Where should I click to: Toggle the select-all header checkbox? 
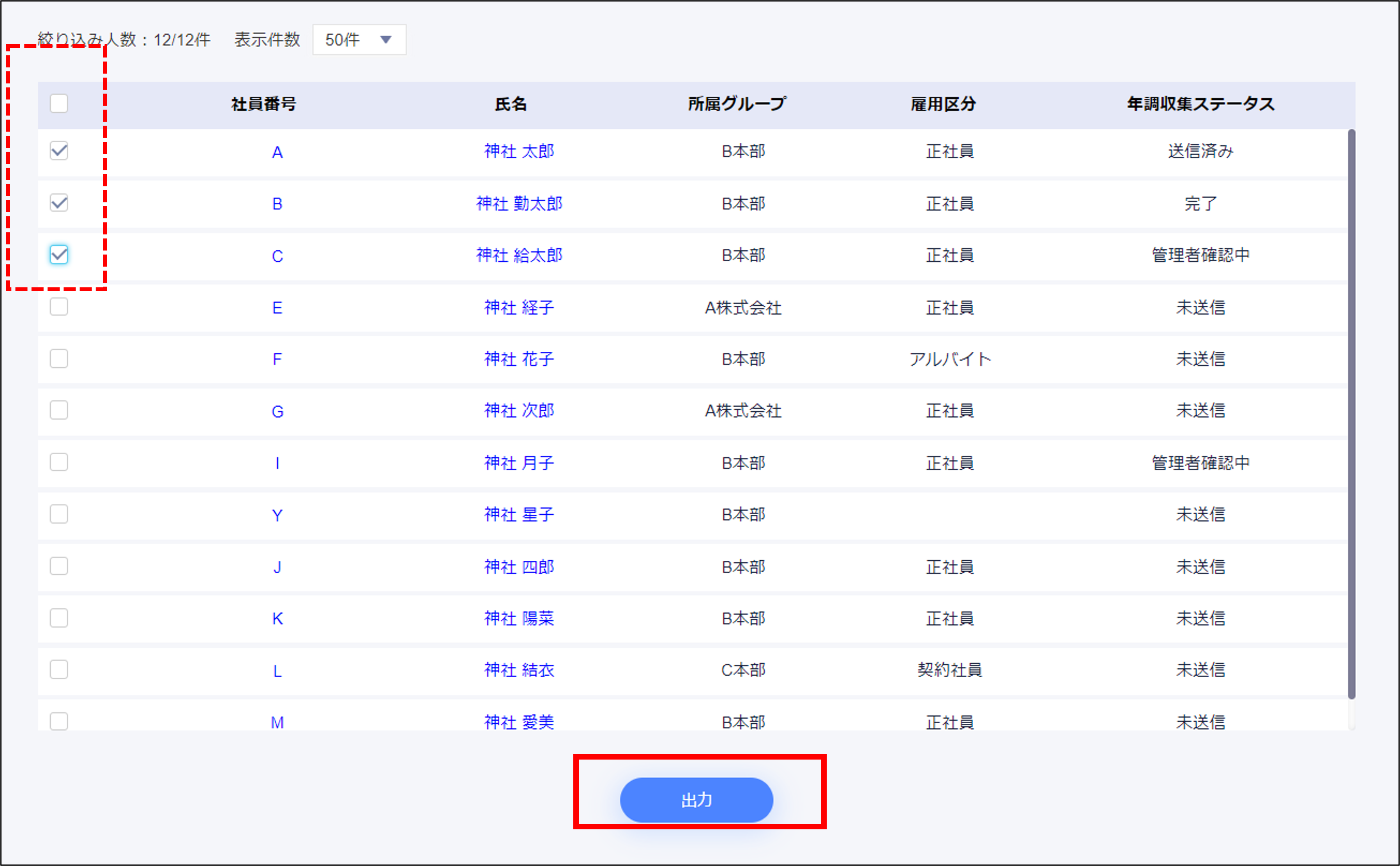point(59,104)
